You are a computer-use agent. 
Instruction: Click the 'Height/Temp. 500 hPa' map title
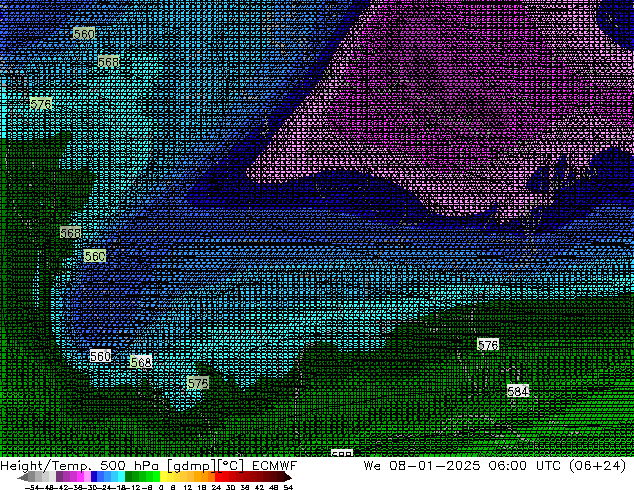coord(79,465)
